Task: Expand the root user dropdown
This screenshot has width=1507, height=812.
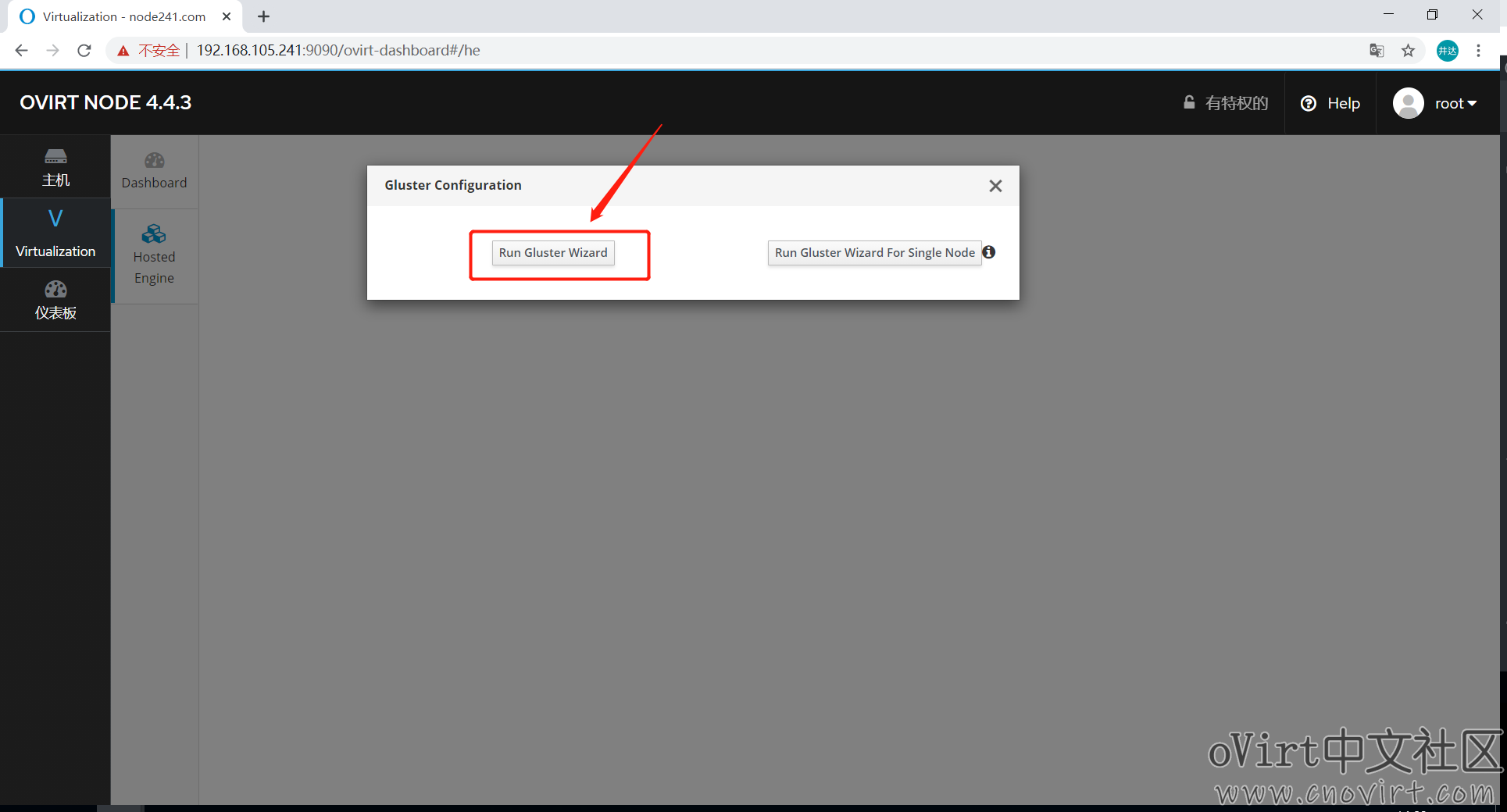Action: pyautogui.click(x=1455, y=103)
